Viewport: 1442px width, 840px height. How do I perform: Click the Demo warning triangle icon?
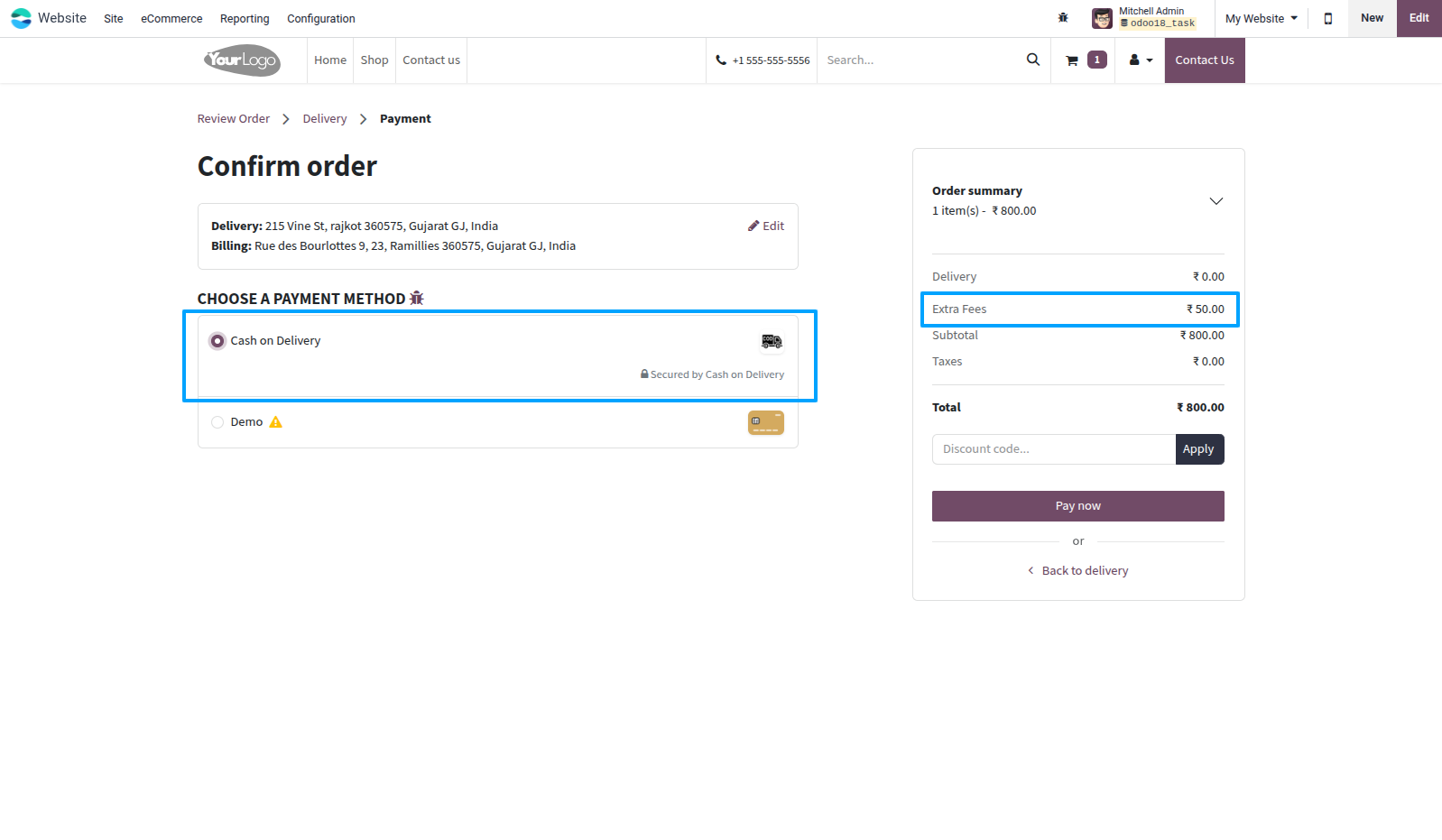pyautogui.click(x=276, y=421)
